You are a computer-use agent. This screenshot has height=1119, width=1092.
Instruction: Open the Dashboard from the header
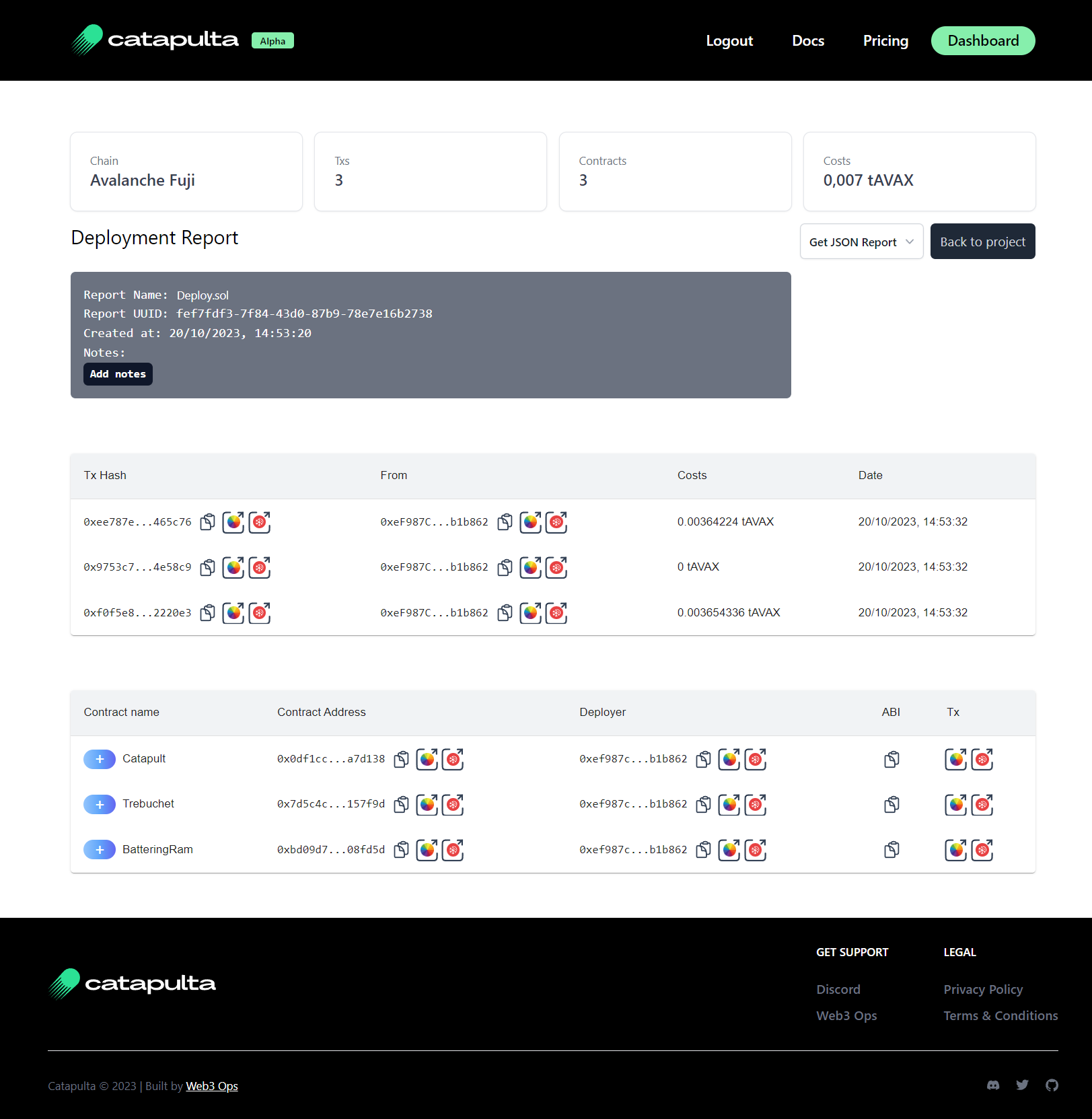983,41
